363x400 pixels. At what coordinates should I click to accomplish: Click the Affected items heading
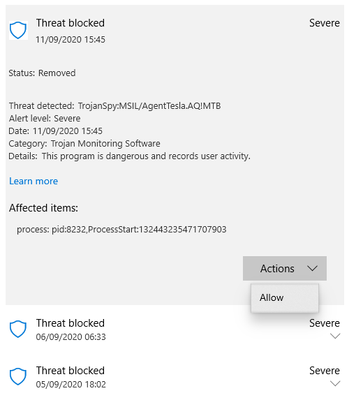coord(43,208)
